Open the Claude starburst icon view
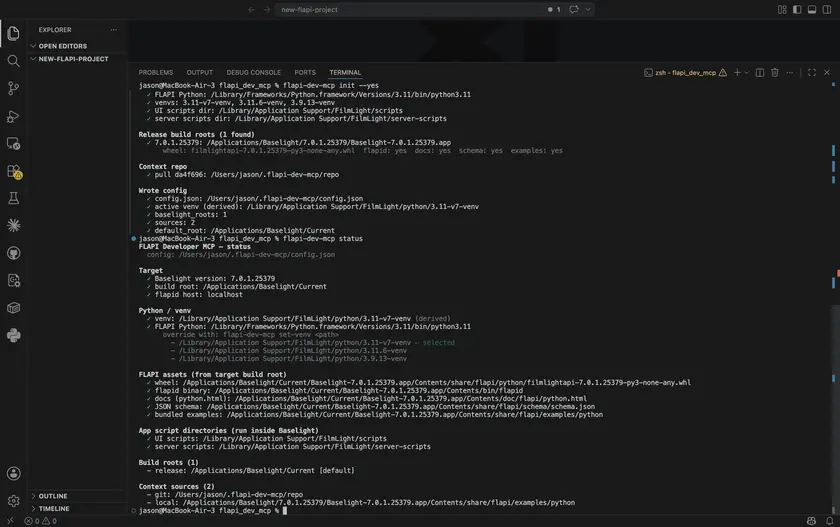The width and height of the screenshot is (840, 527). pyautogui.click(x=13, y=225)
